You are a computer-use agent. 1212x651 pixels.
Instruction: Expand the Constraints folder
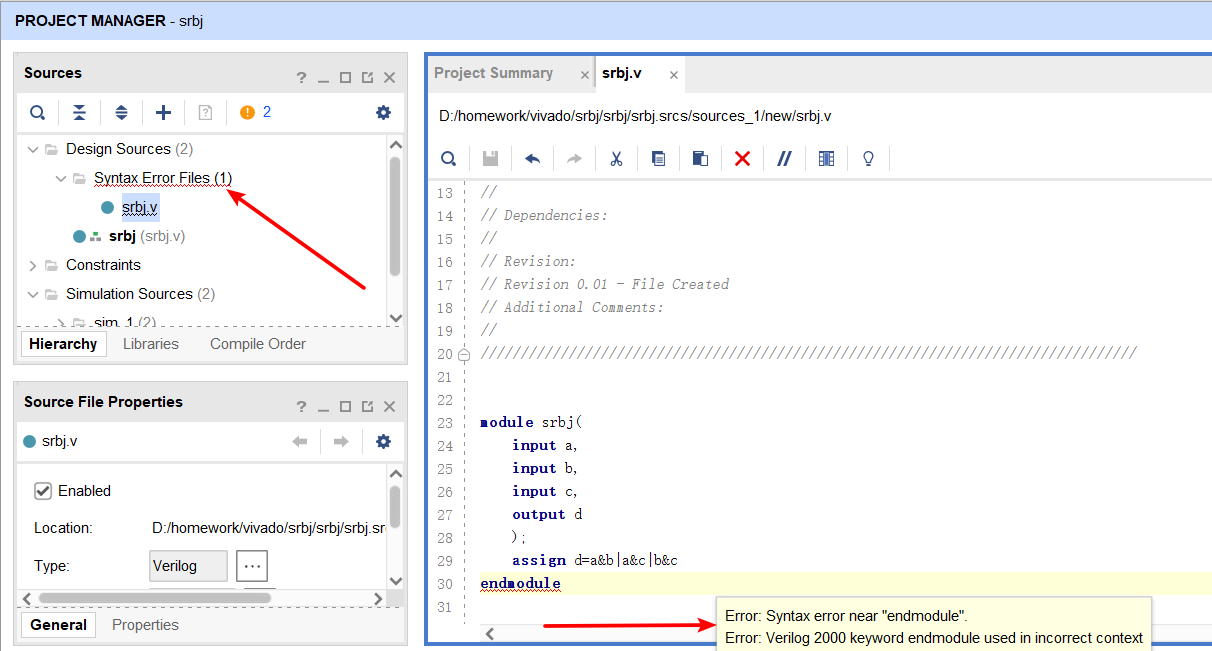point(33,266)
